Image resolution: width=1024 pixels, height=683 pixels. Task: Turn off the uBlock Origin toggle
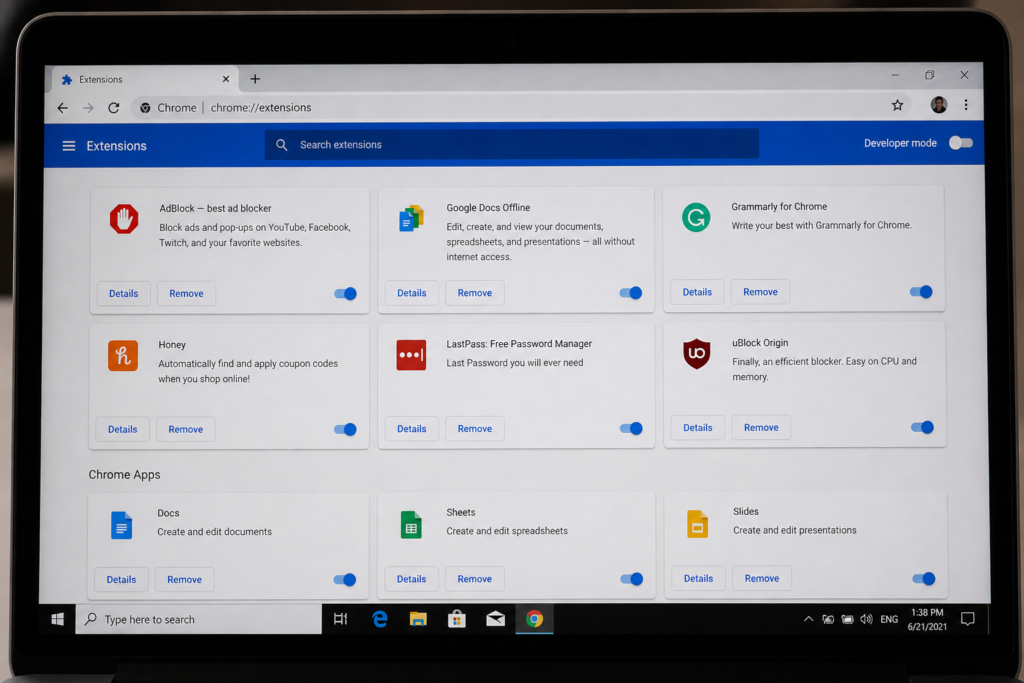(x=923, y=428)
